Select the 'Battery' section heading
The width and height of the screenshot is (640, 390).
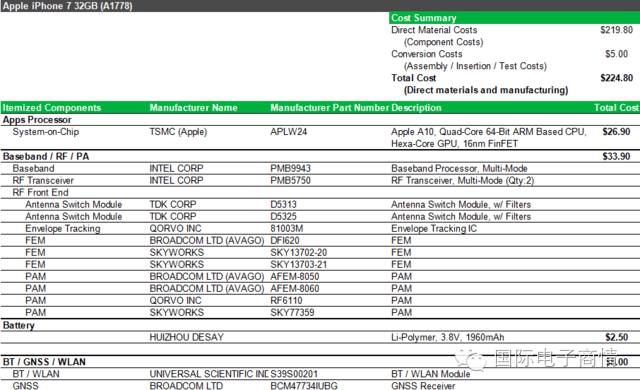(x=18, y=326)
